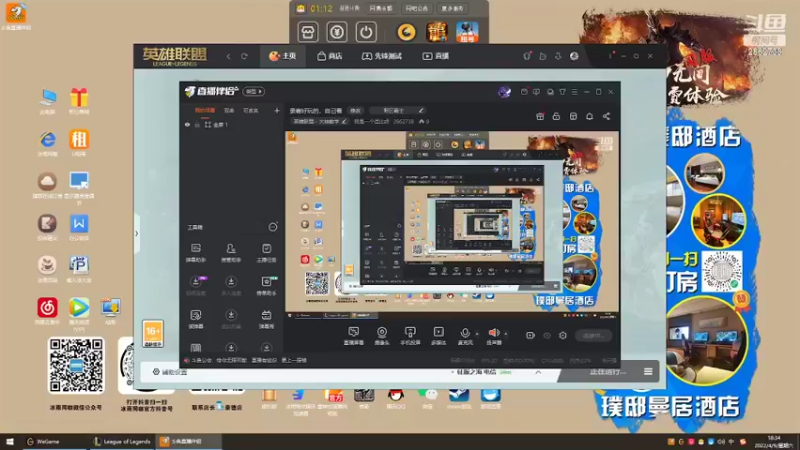Open streaming settings gear icon
800x450 pixels.
[563, 335]
